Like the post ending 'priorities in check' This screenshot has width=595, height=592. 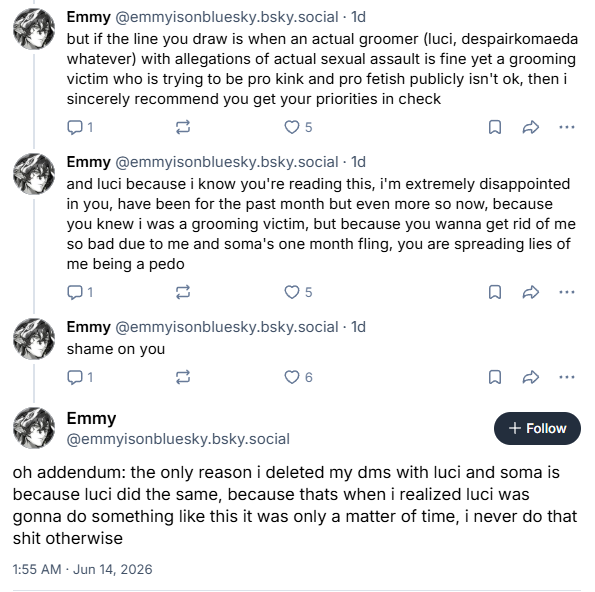[298, 127]
